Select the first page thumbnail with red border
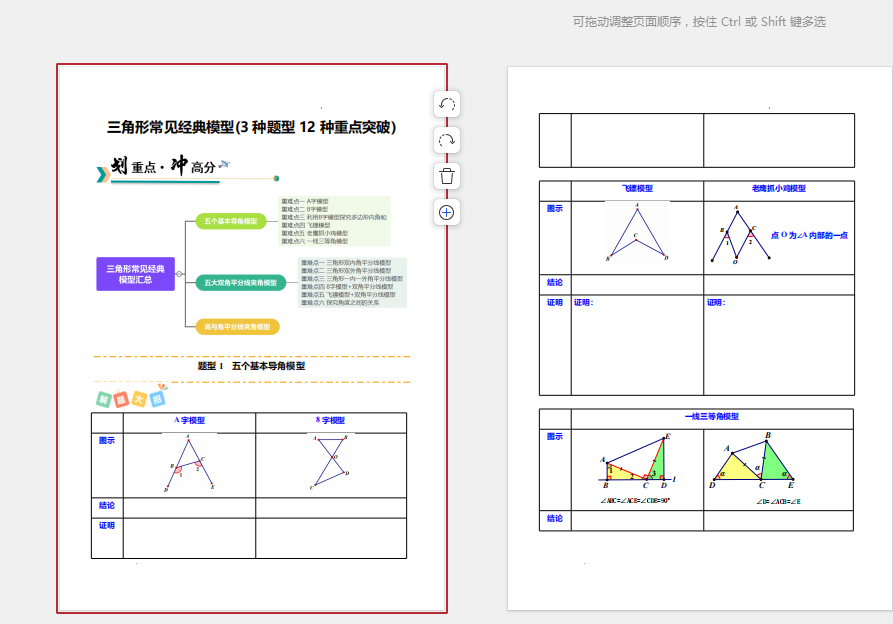 tap(251, 338)
